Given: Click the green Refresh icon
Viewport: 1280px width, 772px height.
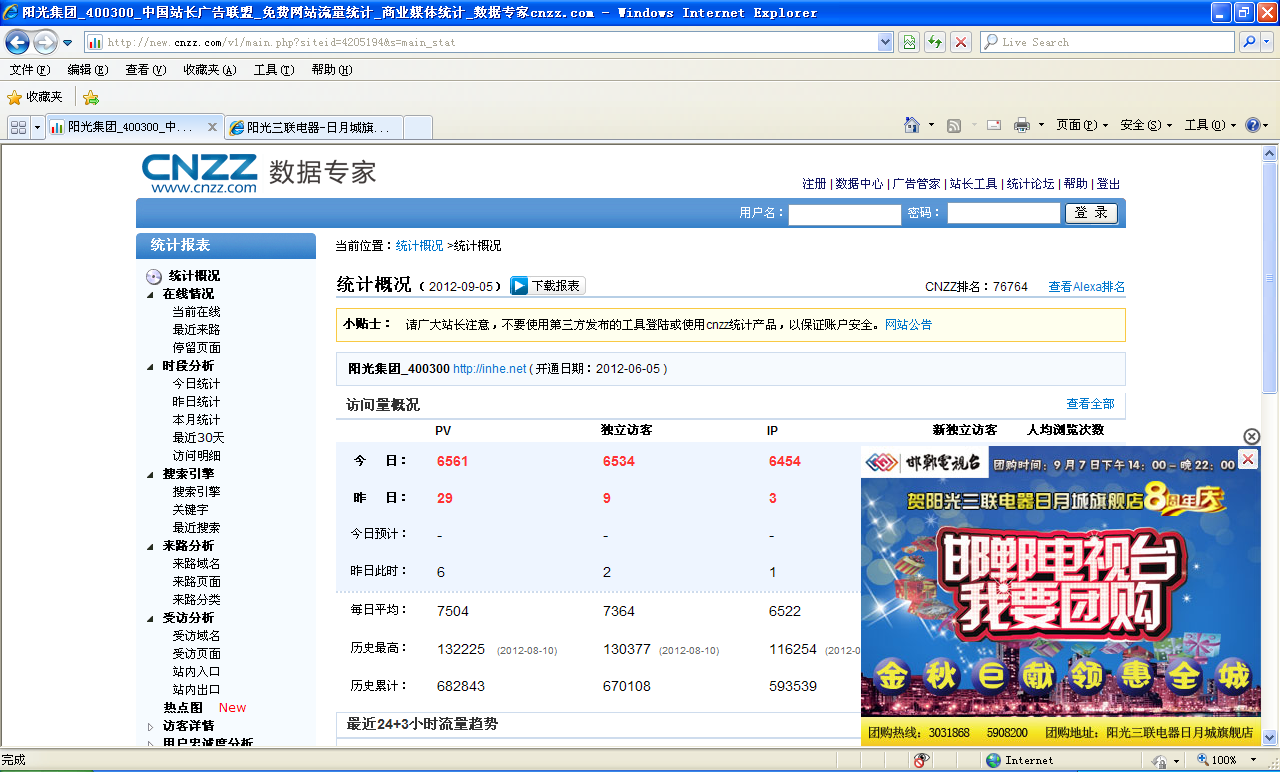Looking at the screenshot, I should (x=934, y=42).
